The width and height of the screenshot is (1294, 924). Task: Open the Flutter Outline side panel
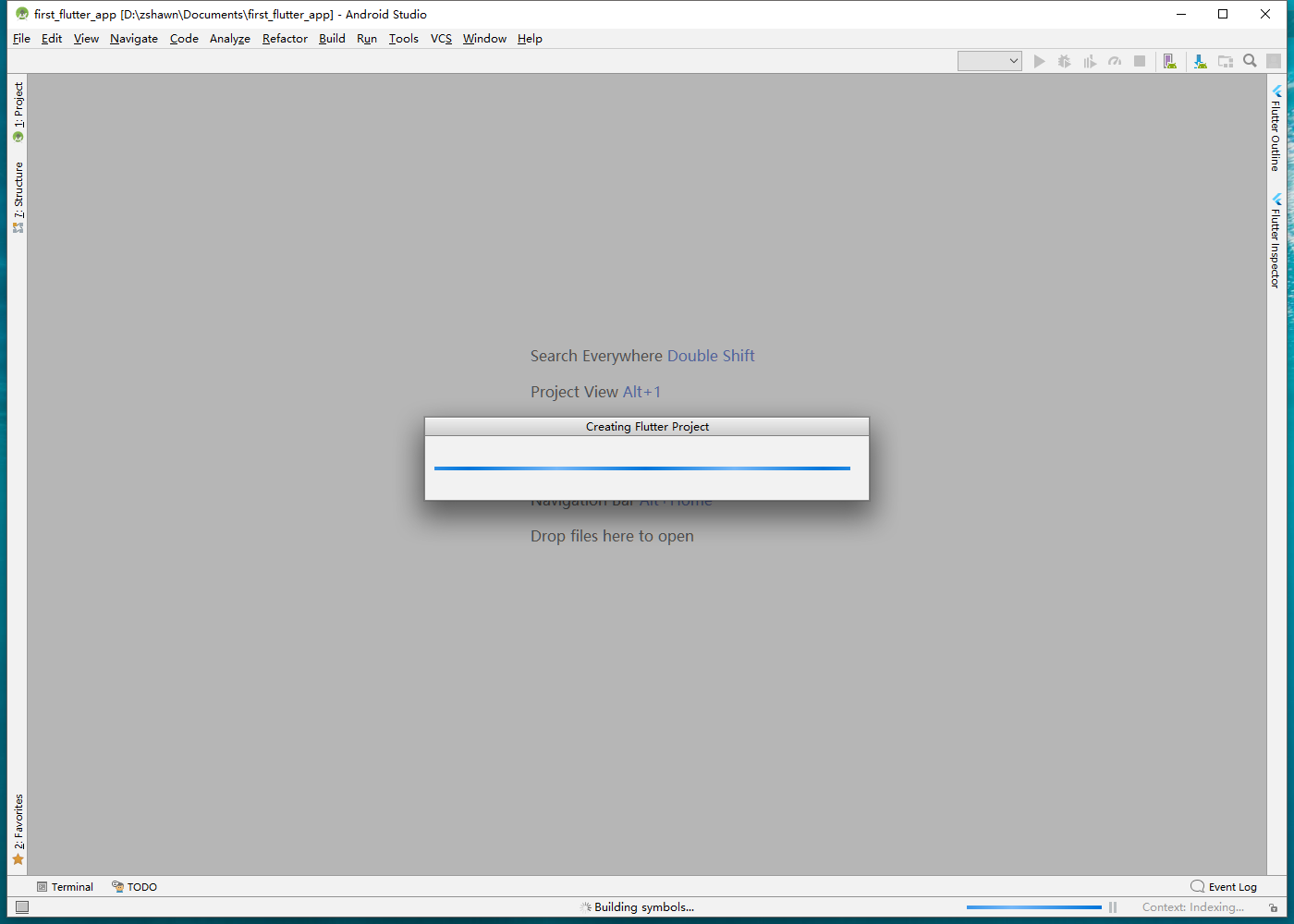click(1276, 128)
